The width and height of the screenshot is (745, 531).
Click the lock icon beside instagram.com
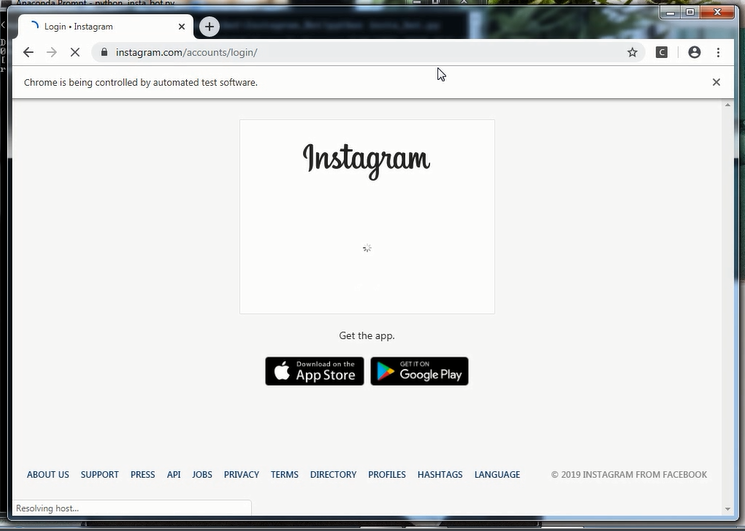[x=104, y=52]
